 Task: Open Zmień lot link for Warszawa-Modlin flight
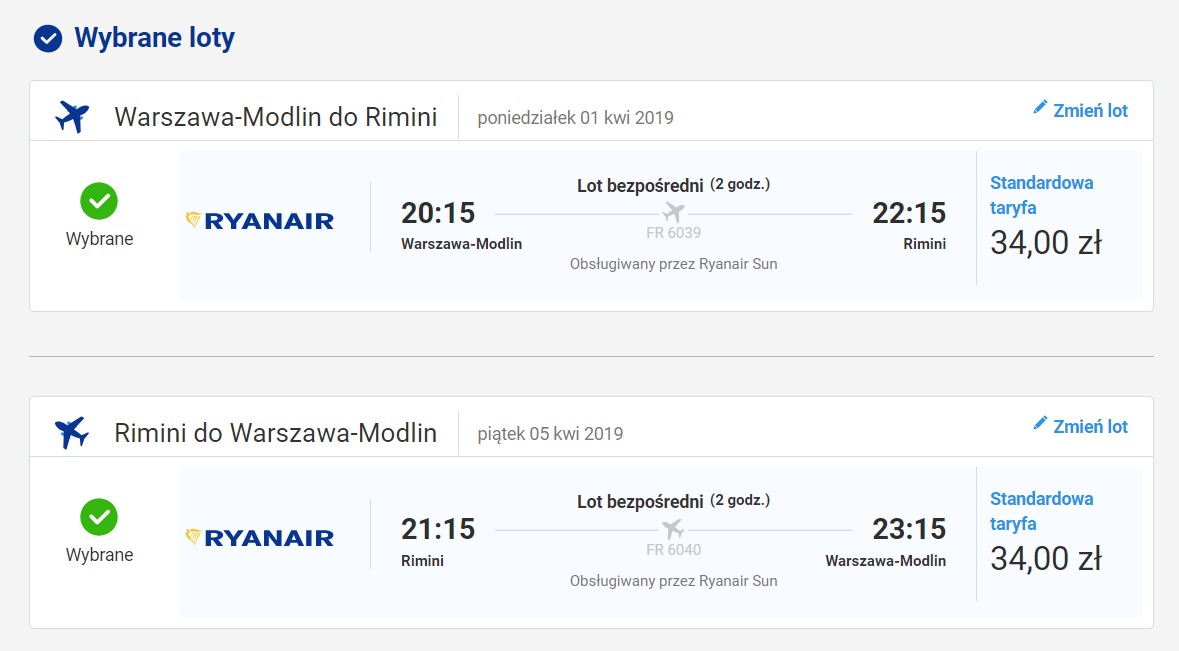1080,111
